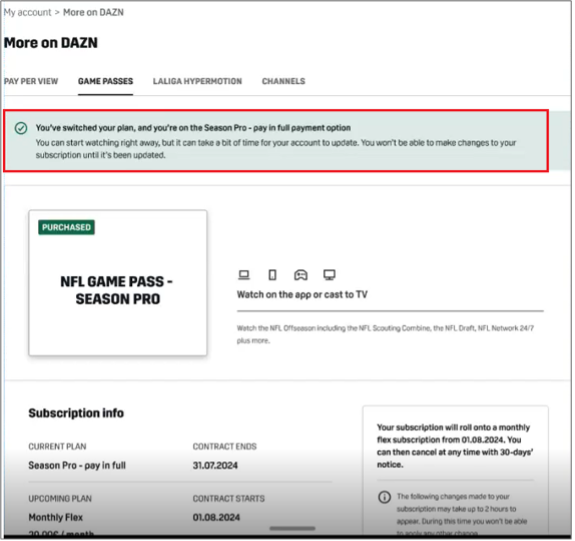Click the TV monitor device icon

(330, 275)
